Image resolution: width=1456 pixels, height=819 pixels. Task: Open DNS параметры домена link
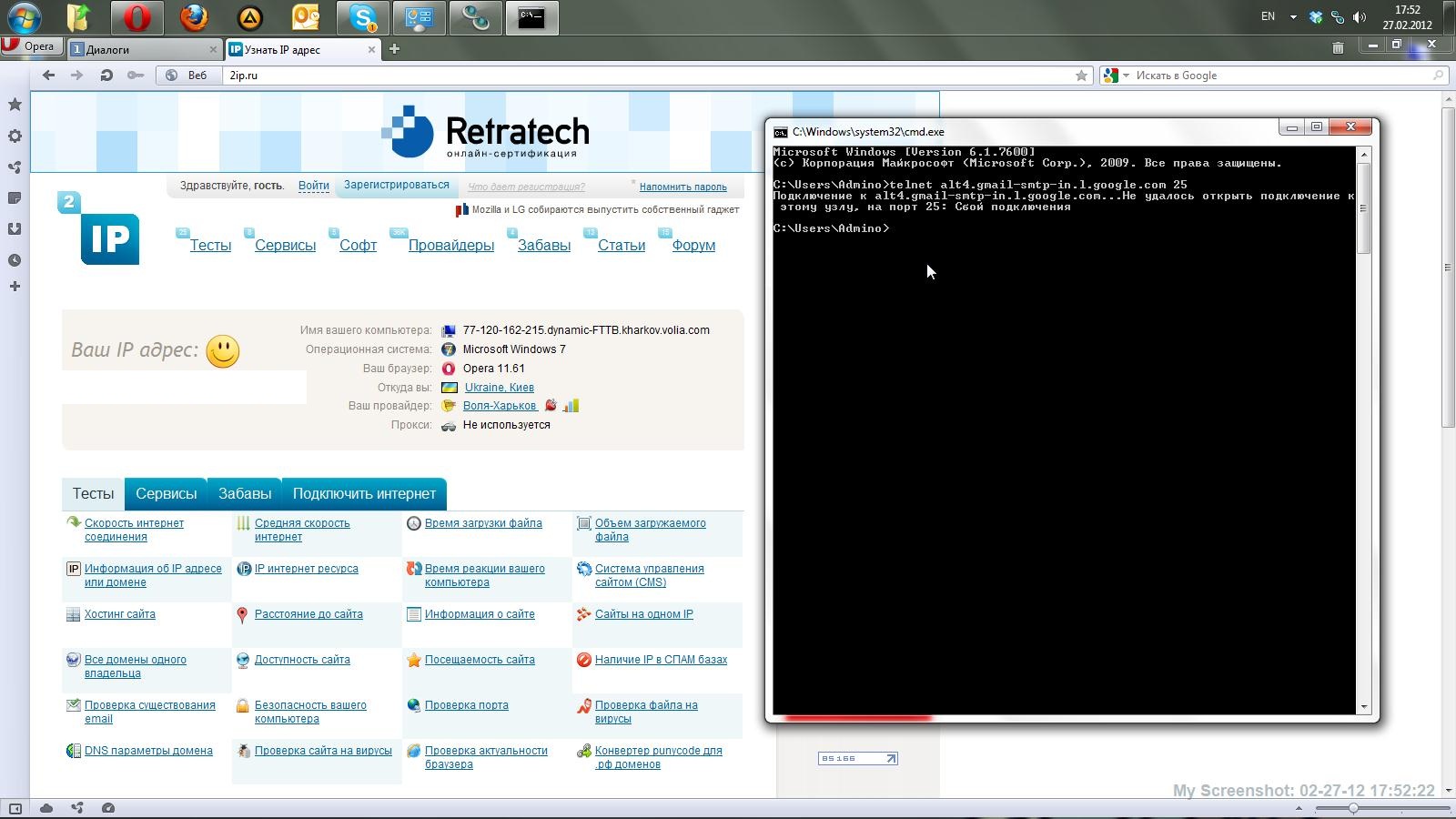coord(148,751)
